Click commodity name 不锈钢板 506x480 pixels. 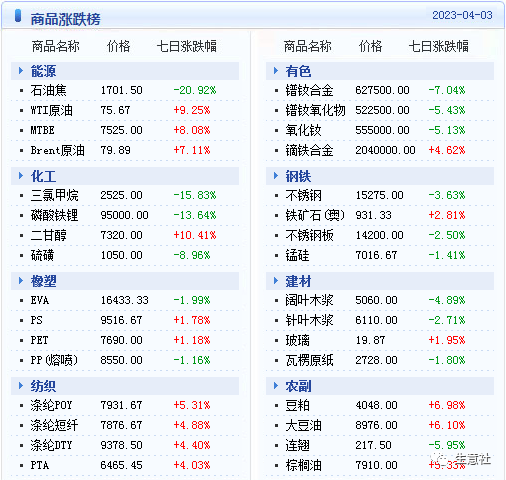tap(309, 235)
